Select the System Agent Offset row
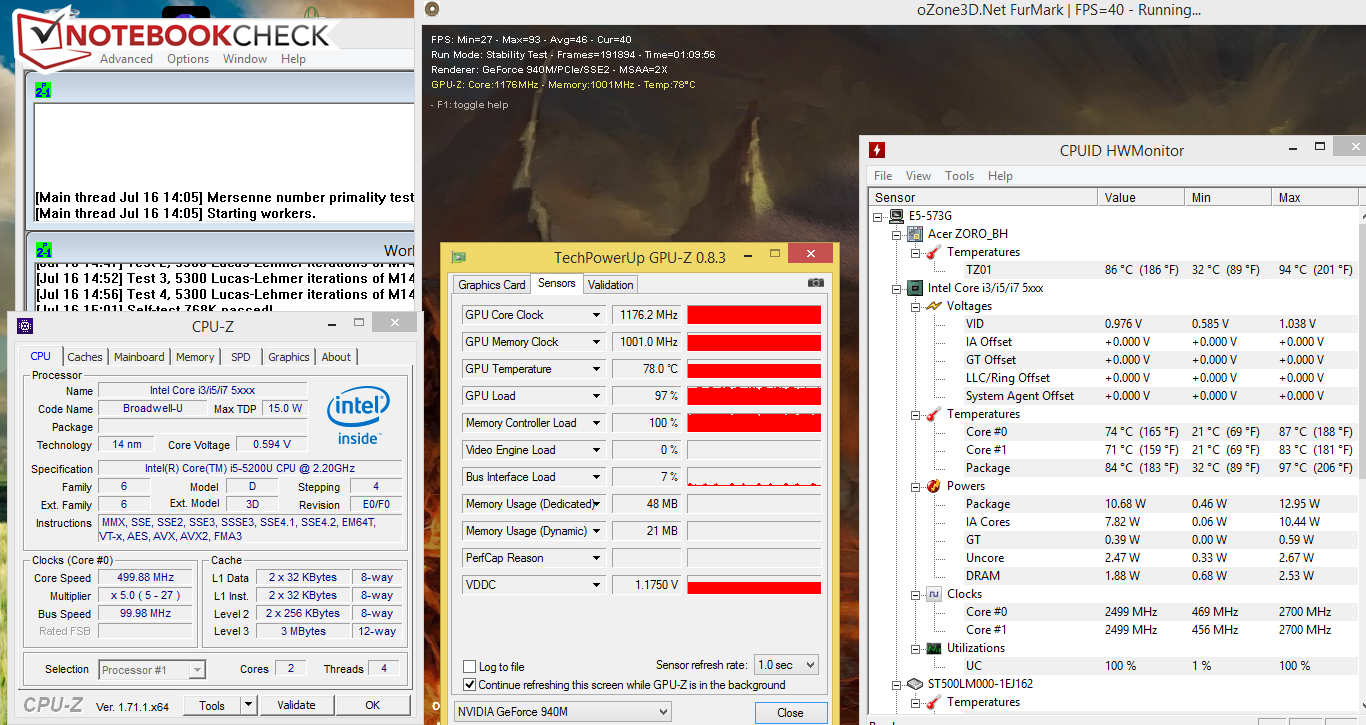This screenshot has height=725, width=1366. click(1112, 396)
